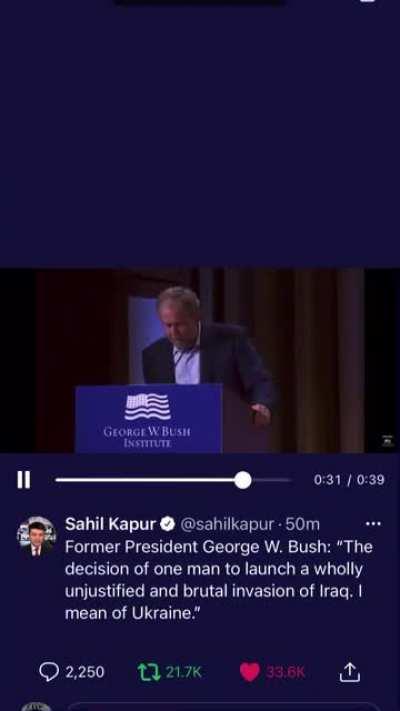Image resolution: width=400 pixels, height=711 pixels.
Task: Open the reply comment bubble icon
Action: tap(49, 672)
